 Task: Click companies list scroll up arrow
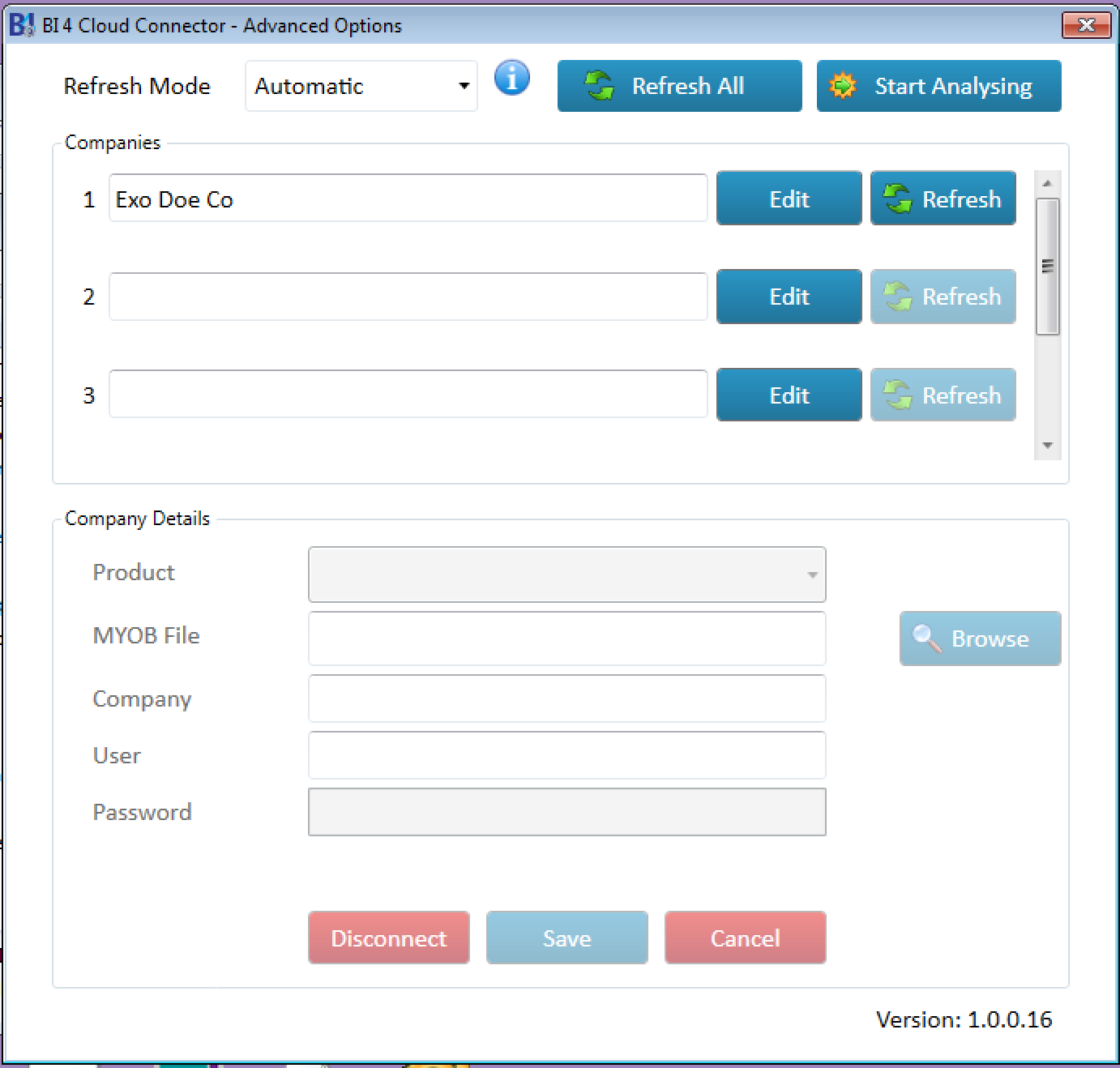click(1047, 183)
